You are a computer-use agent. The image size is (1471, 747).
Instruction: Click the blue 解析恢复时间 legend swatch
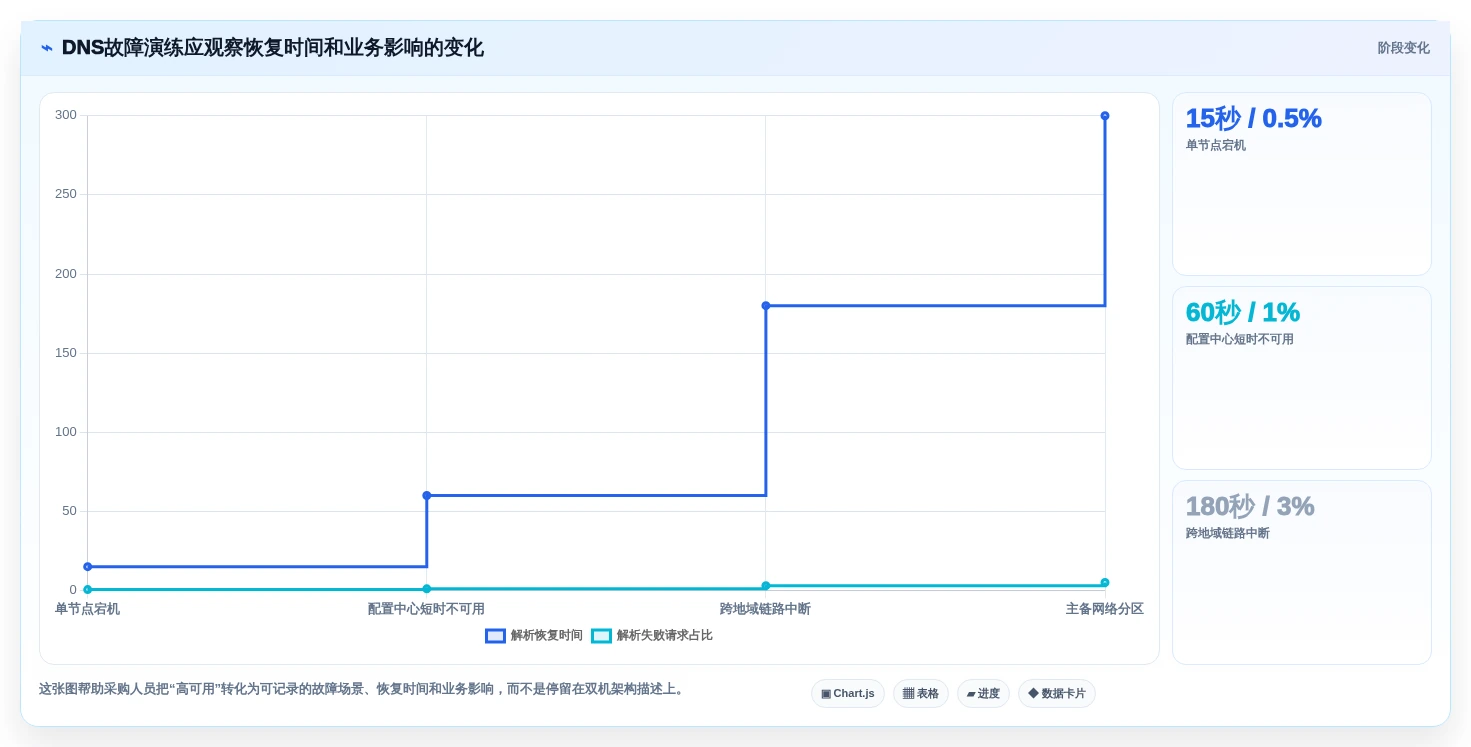tap(495, 635)
